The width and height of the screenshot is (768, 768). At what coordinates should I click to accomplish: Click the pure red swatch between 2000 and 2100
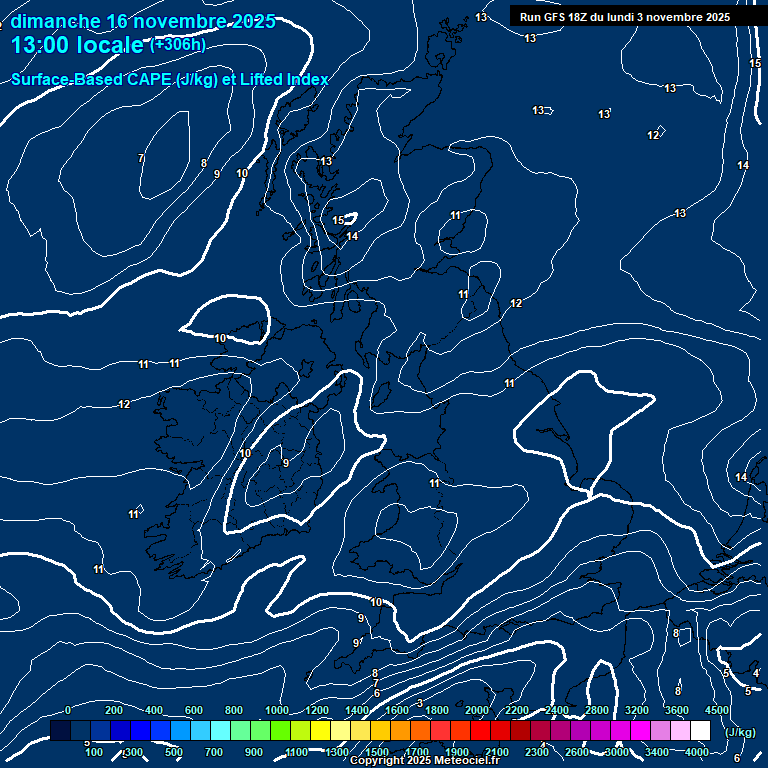[x=480, y=730]
